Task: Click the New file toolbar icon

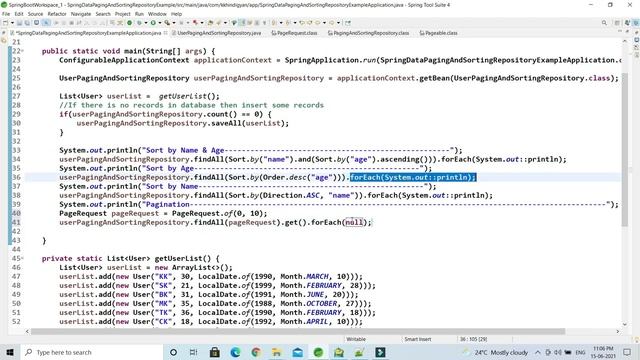Action: (x=5, y=23)
